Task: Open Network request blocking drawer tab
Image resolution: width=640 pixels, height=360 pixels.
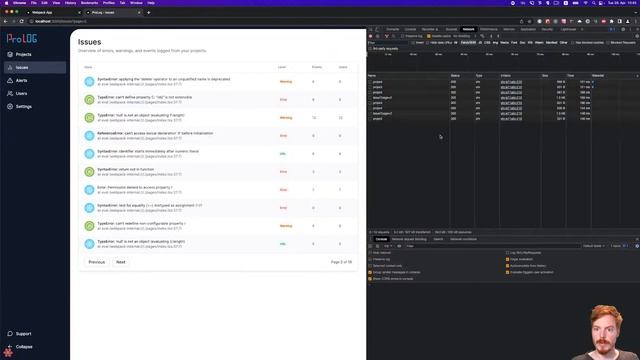Action: (x=409, y=239)
